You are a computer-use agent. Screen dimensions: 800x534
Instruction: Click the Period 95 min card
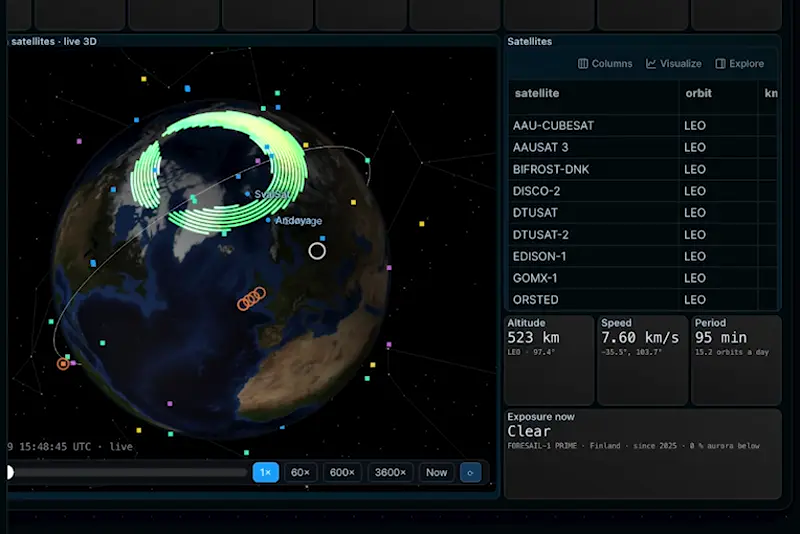[736, 360]
